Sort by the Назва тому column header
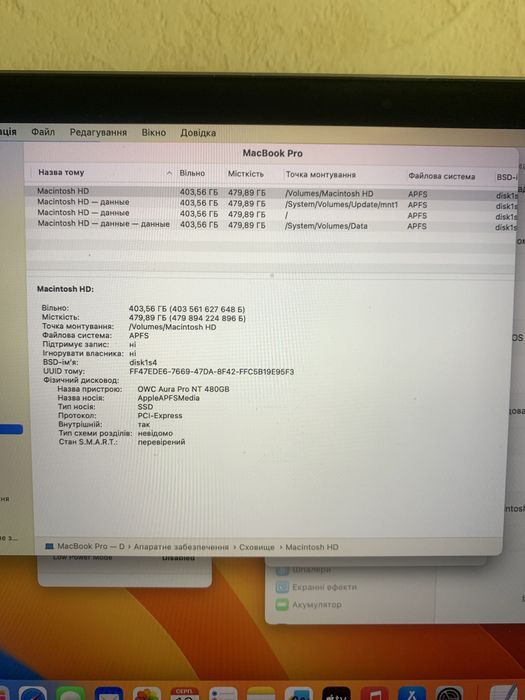525x700 pixels. (x=61, y=172)
